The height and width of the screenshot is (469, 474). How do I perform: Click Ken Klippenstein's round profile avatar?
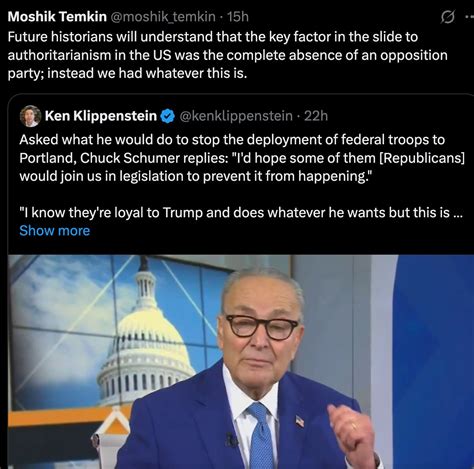(30, 116)
